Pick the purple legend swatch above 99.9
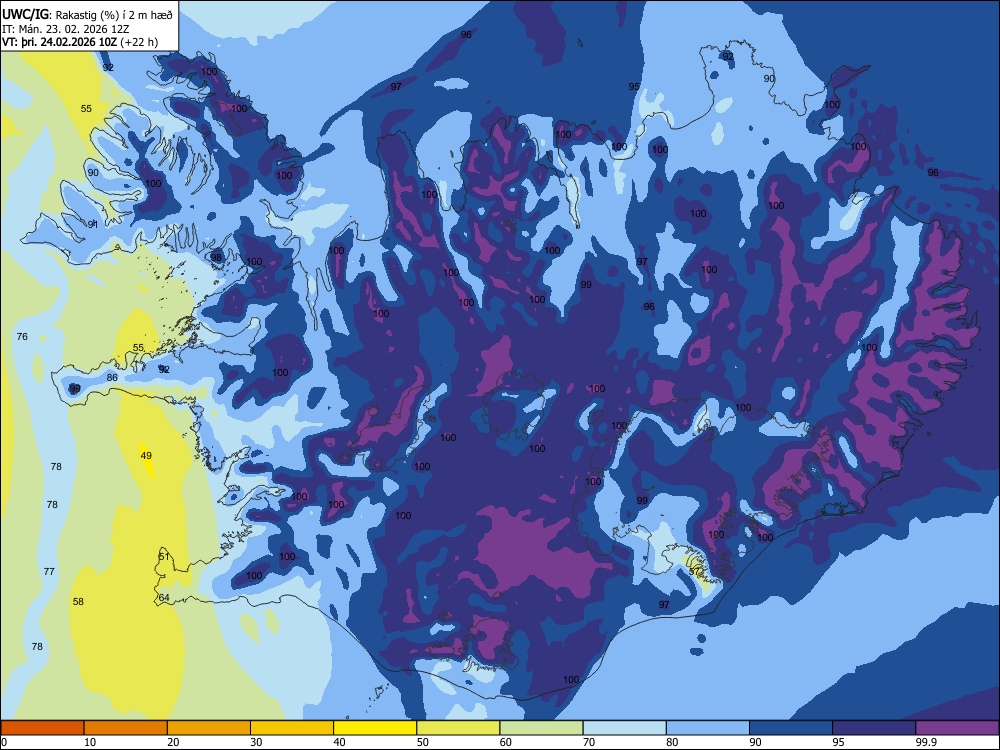The image size is (1000, 750). pyautogui.click(x=957, y=728)
